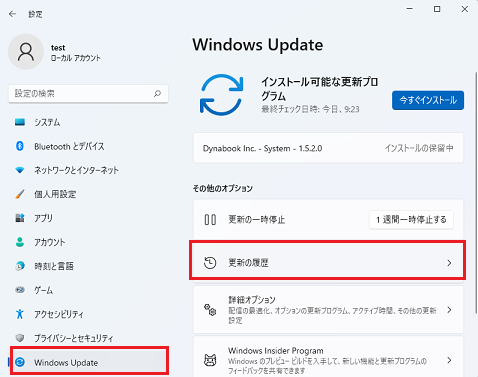
Task: Open ゲーム settings category
Action: point(88,290)
